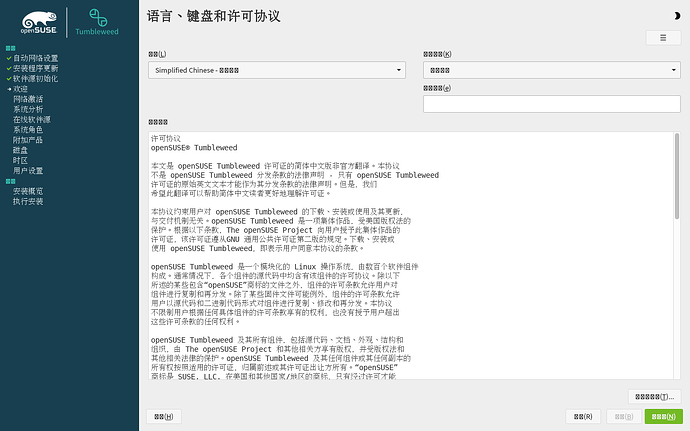The height and width of the screenshot is (431, 690).
Task: Select sidebar step 时区
Action: [x=20, y=160]
